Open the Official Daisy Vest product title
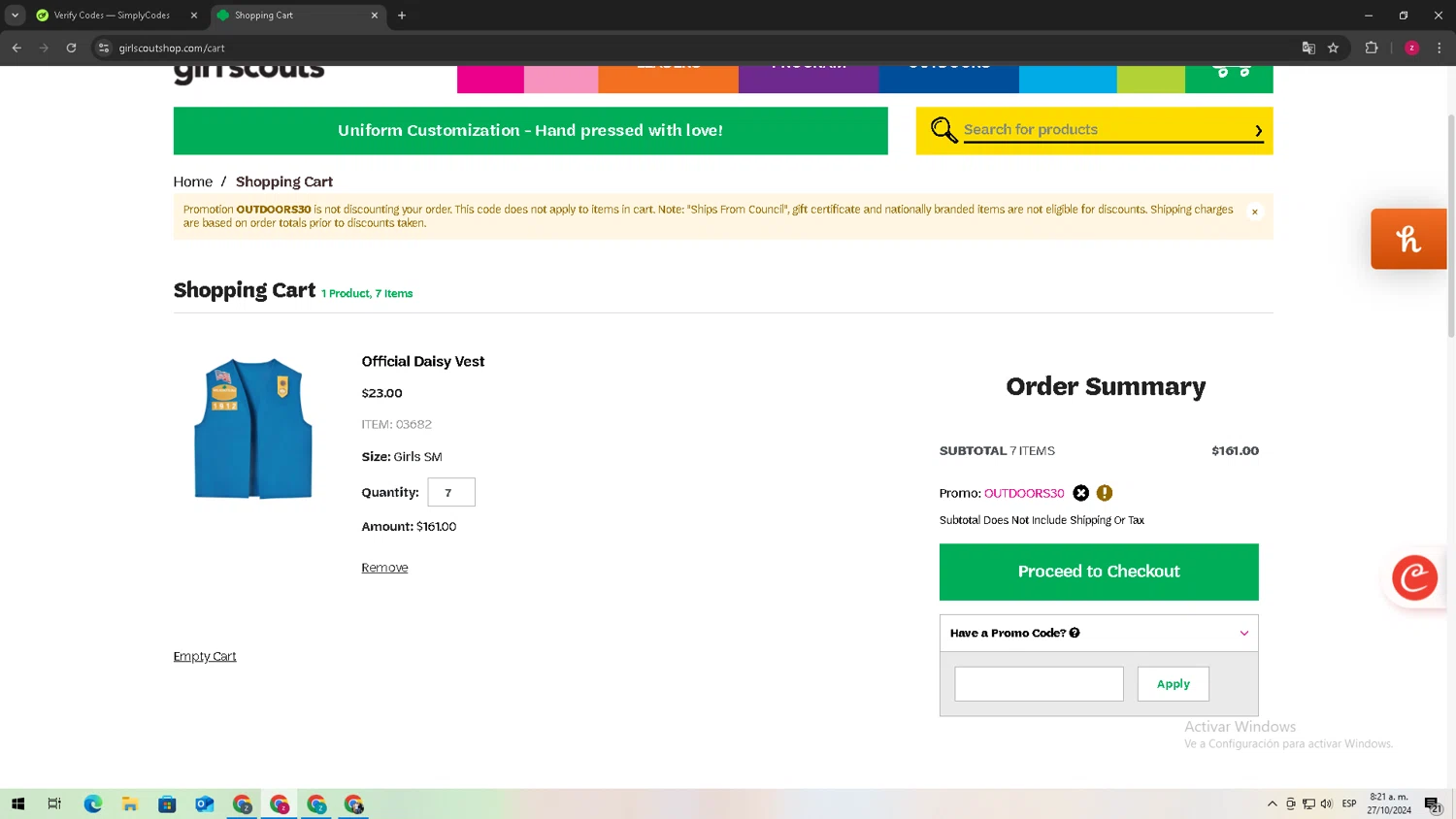This screenshot has width=1456, height=819. tap(422, 361)
